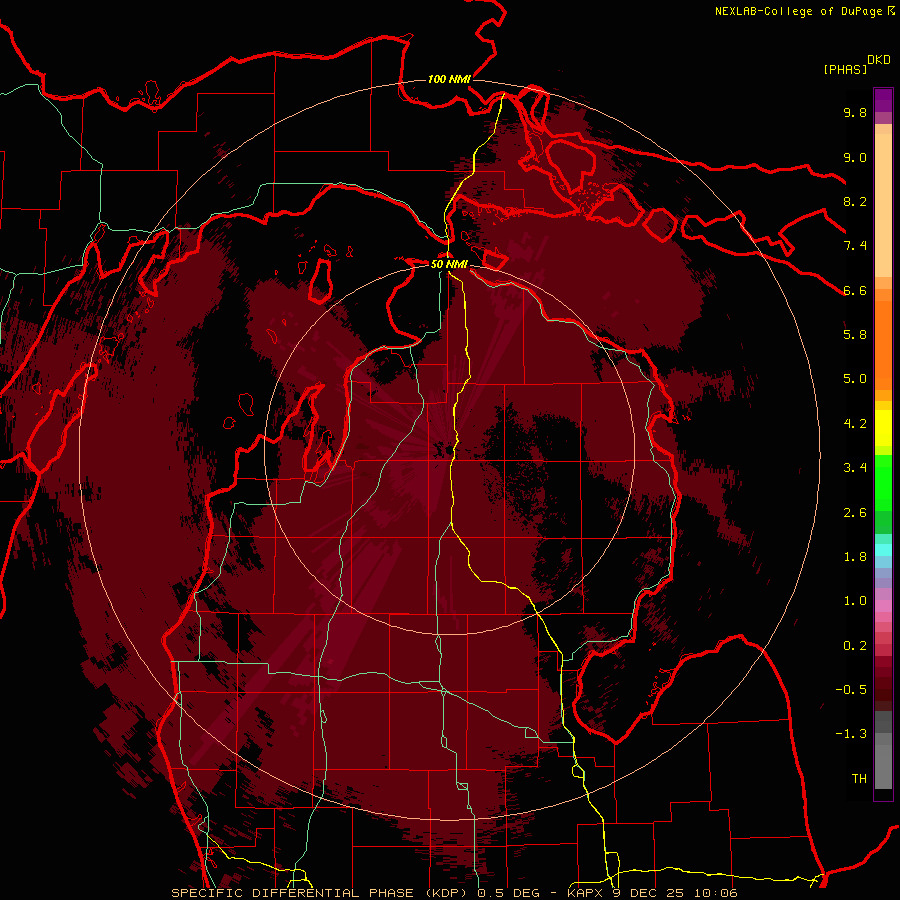
Task: Click the radar site dot at map center
Action: point(450,450)
